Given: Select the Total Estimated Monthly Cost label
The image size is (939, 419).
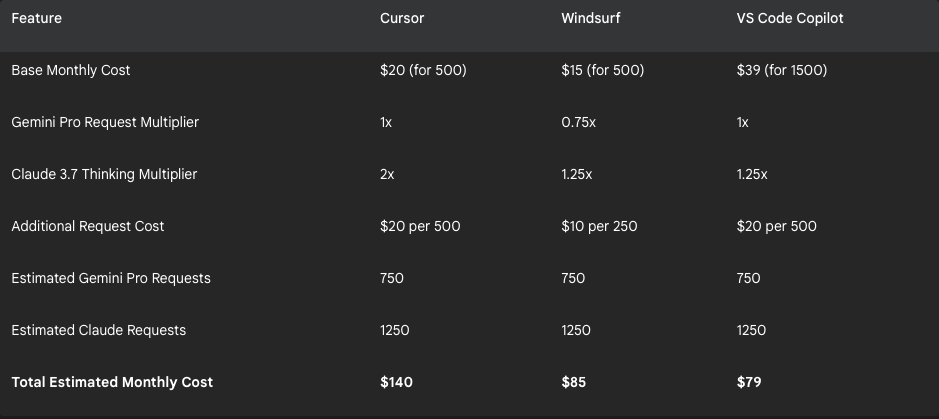Looking at the screenshot, I should 112,382.
